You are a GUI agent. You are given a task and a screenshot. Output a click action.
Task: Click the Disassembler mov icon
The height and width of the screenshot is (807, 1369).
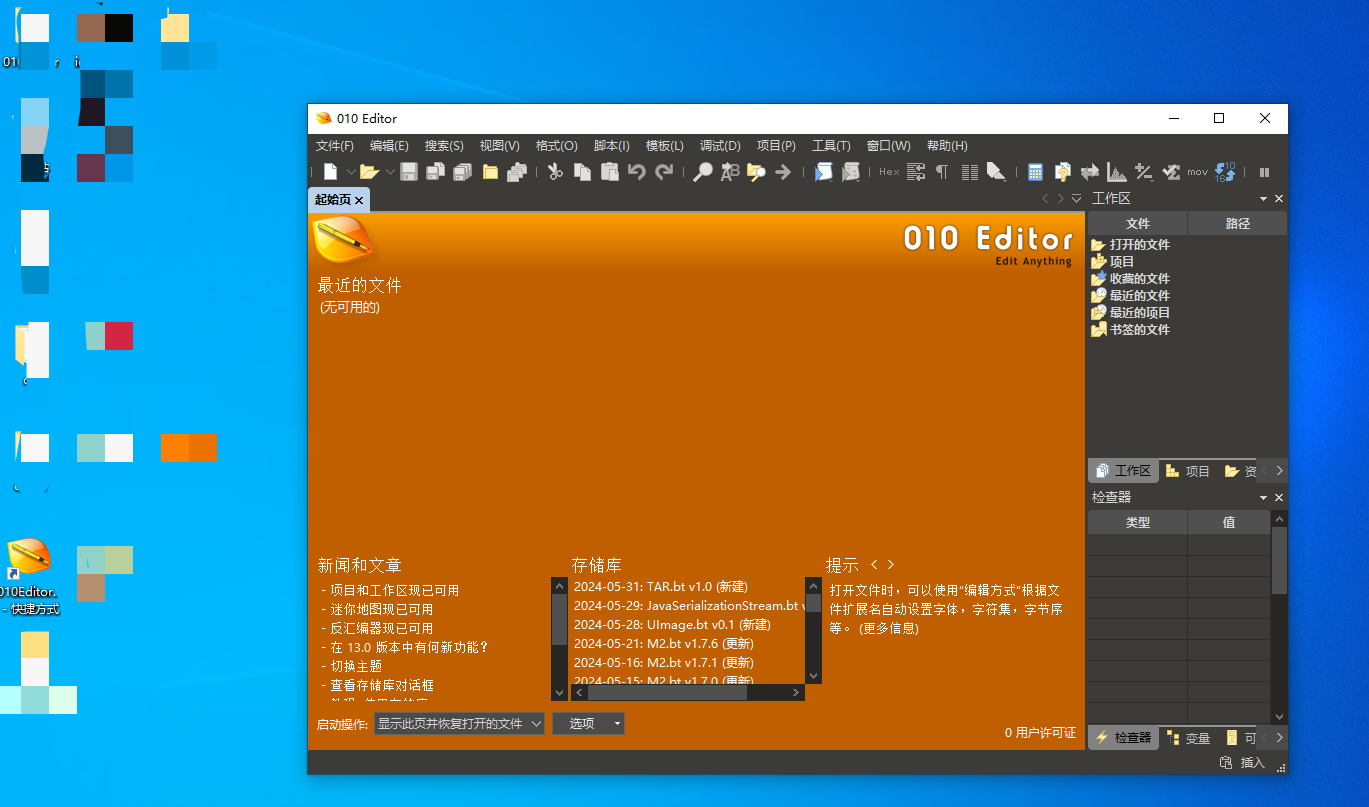[1198, 172]
